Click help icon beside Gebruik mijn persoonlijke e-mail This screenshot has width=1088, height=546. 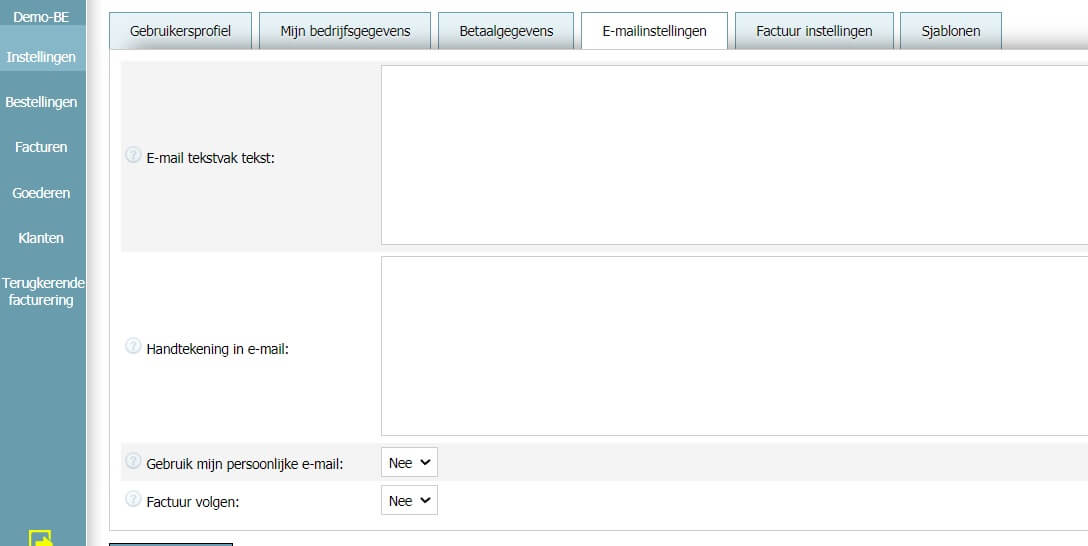133,461
